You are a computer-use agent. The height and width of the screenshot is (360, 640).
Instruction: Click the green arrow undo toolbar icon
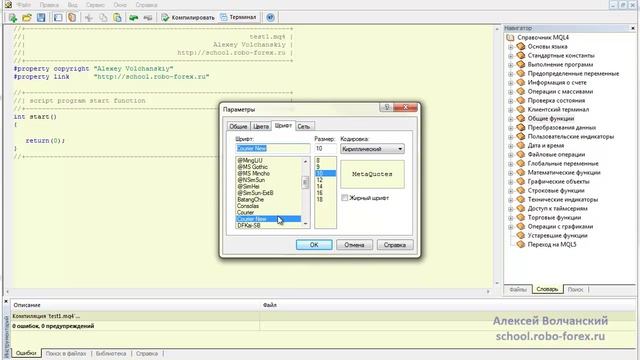133,18
